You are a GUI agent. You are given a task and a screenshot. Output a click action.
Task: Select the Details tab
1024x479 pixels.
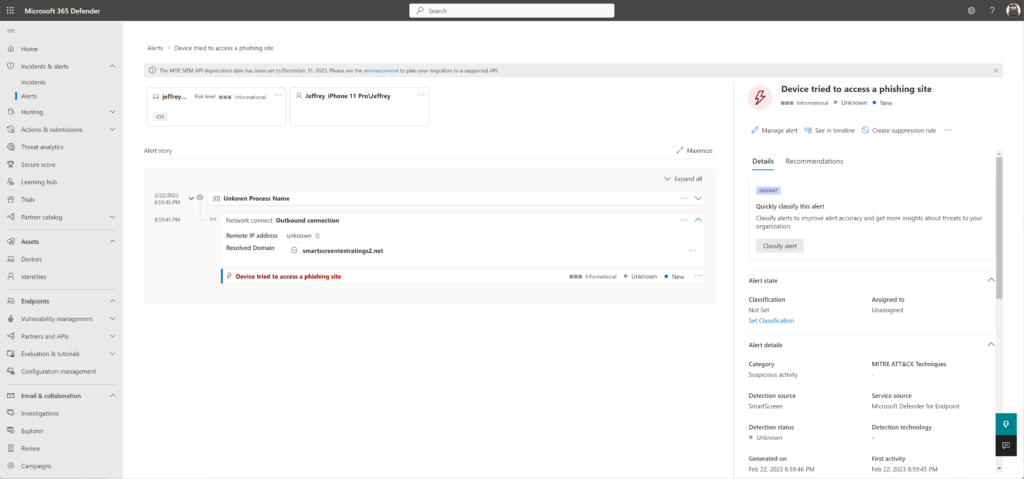[x=762, y=161]
